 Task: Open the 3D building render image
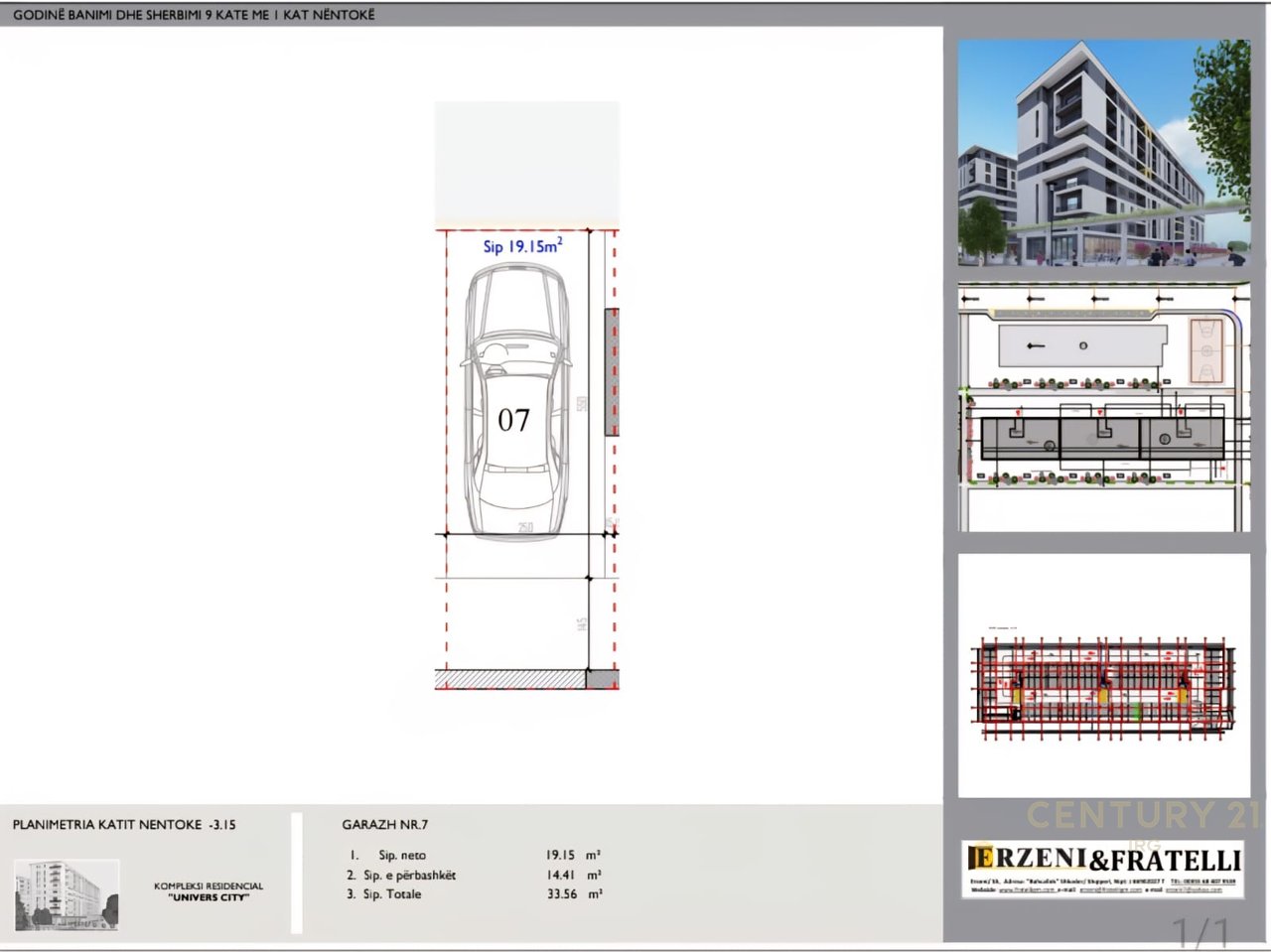pos(1103,153)
